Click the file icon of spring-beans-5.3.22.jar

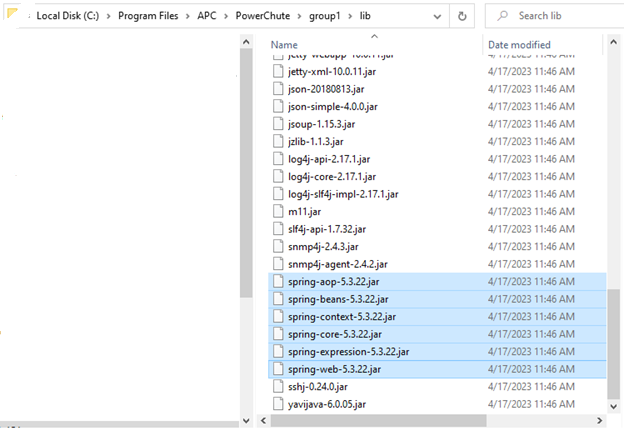(278, 299)
